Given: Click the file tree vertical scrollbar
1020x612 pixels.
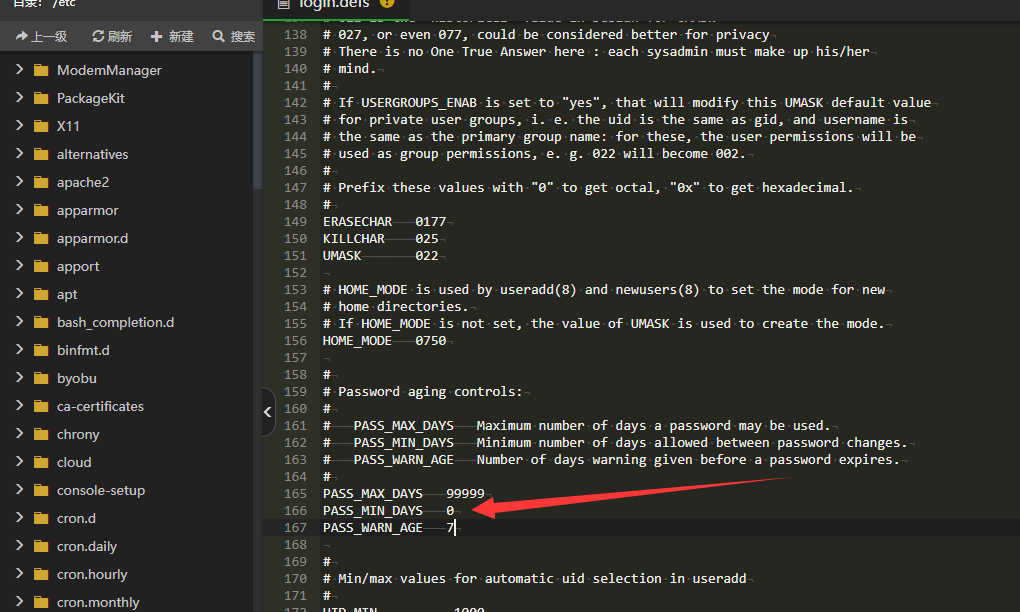Looking at the screenshot, I should 258,120.
